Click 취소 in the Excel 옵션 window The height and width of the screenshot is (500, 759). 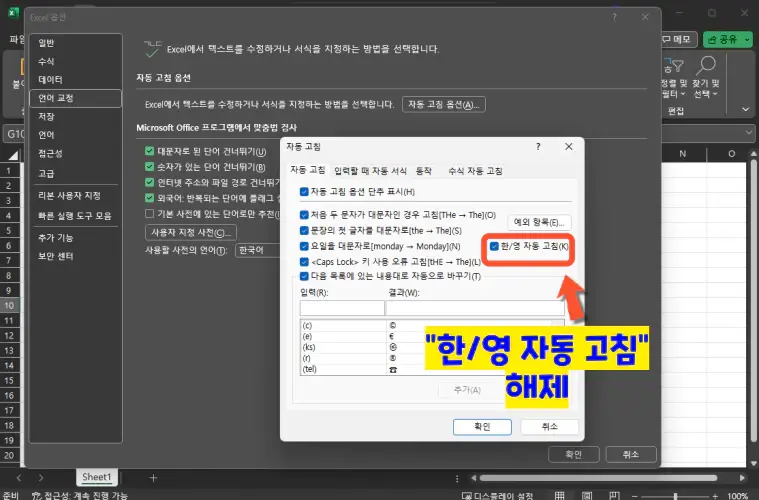coord(631,455)
